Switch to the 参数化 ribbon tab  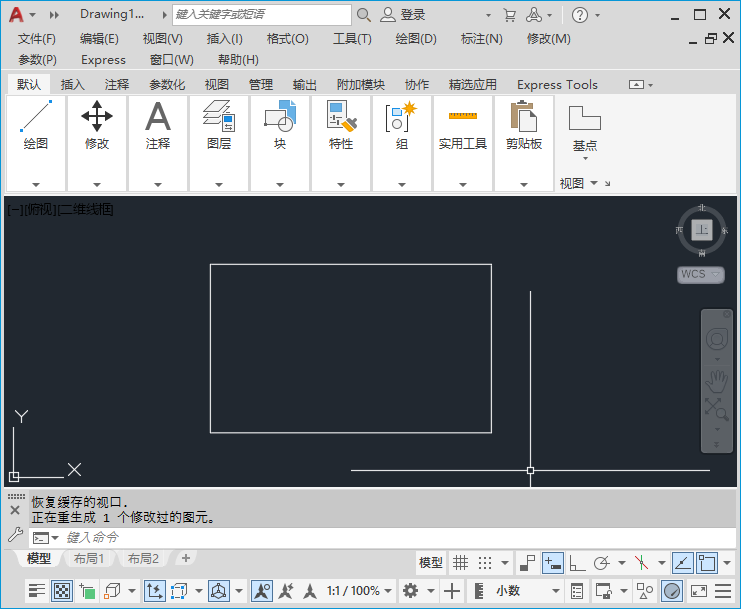(167, 85)
